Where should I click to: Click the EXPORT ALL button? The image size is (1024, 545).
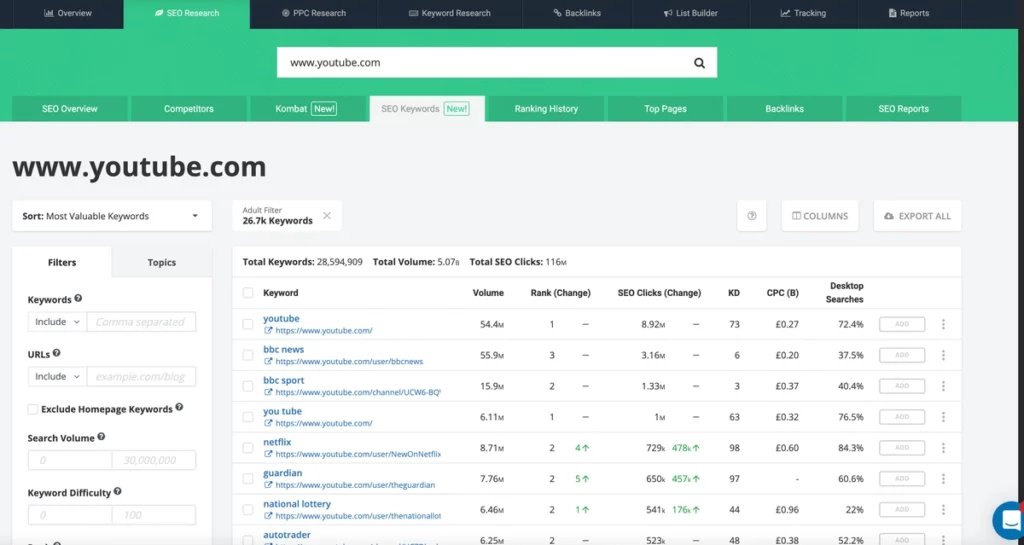[918, 216]
